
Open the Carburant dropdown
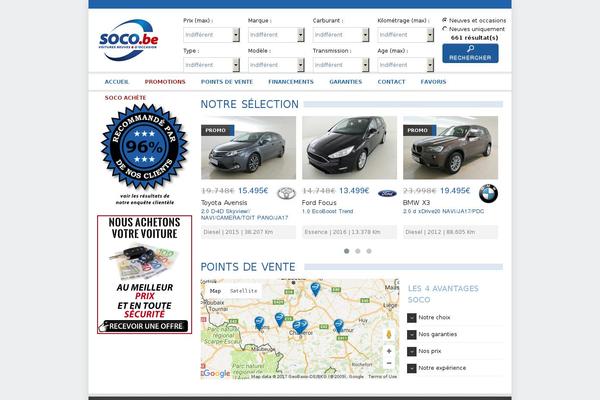click(341, 35)
